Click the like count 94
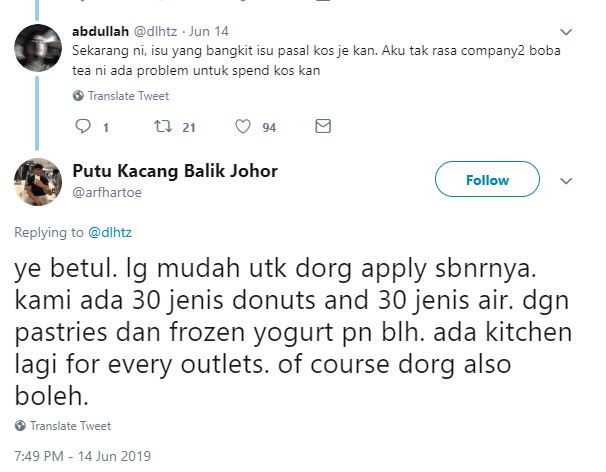The height and width of the screenshot is (472, 606). (268, 127)
